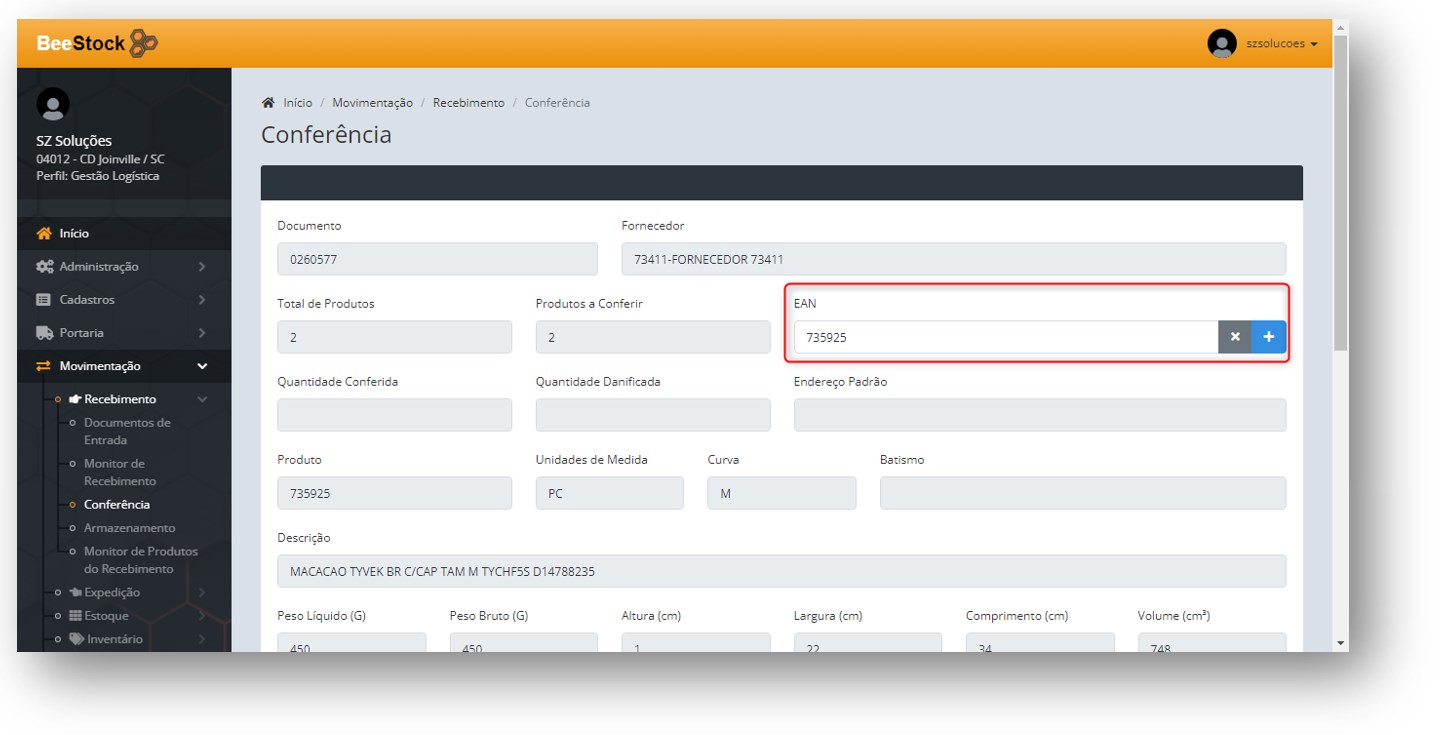Expand the Cadastros submenu

87,300
